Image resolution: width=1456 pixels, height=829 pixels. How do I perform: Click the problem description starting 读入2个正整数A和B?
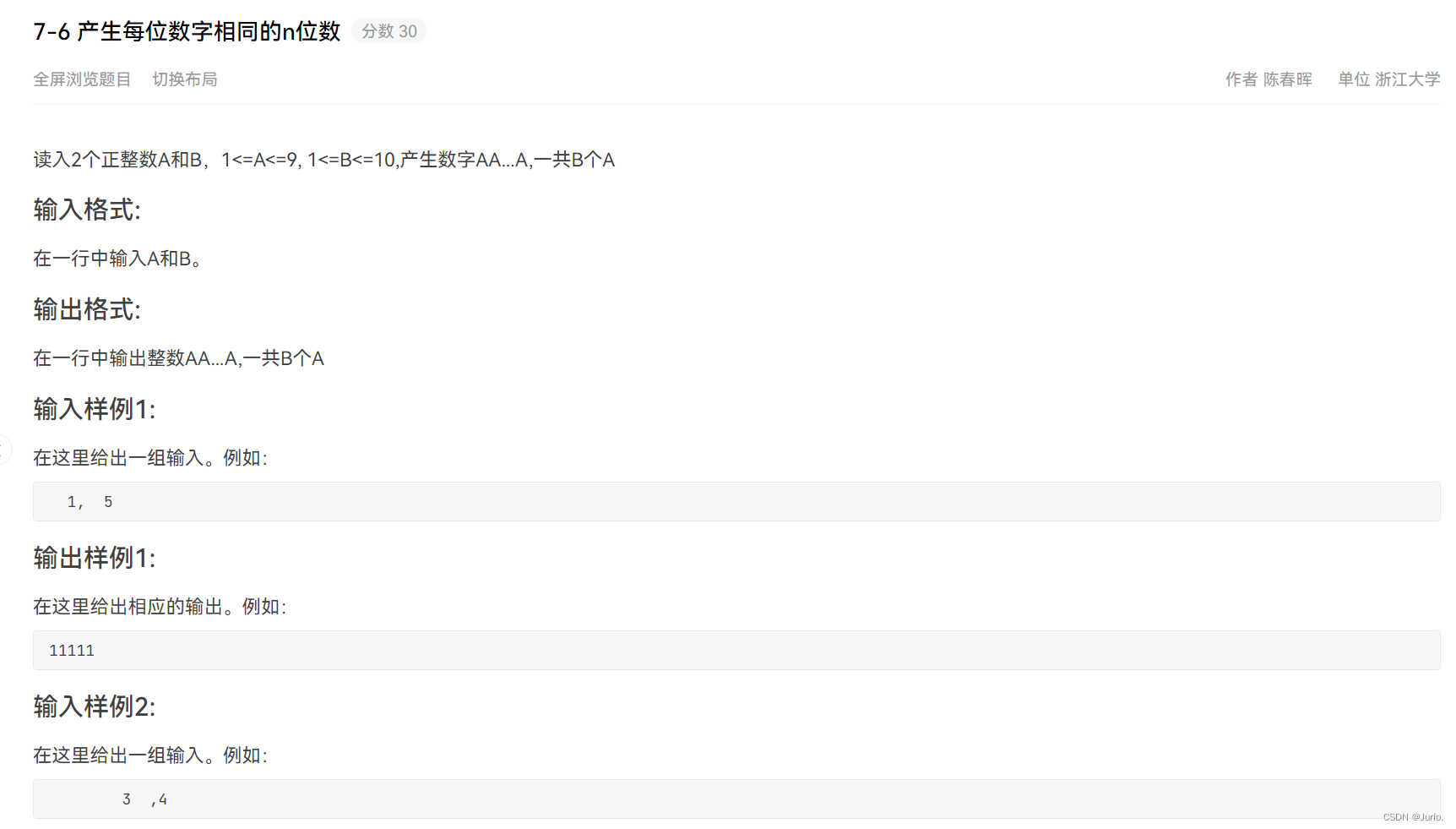pos(324,160)
